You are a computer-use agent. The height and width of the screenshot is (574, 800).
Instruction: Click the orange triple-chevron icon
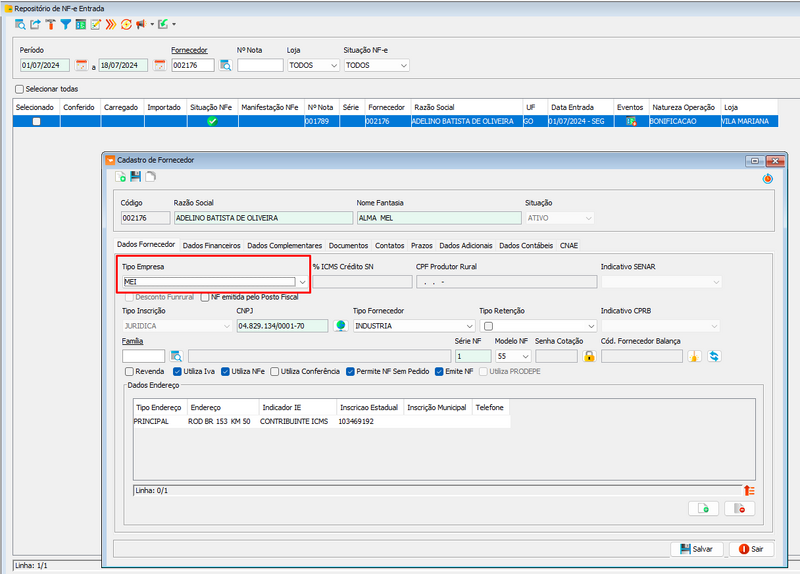coord(111,24)
